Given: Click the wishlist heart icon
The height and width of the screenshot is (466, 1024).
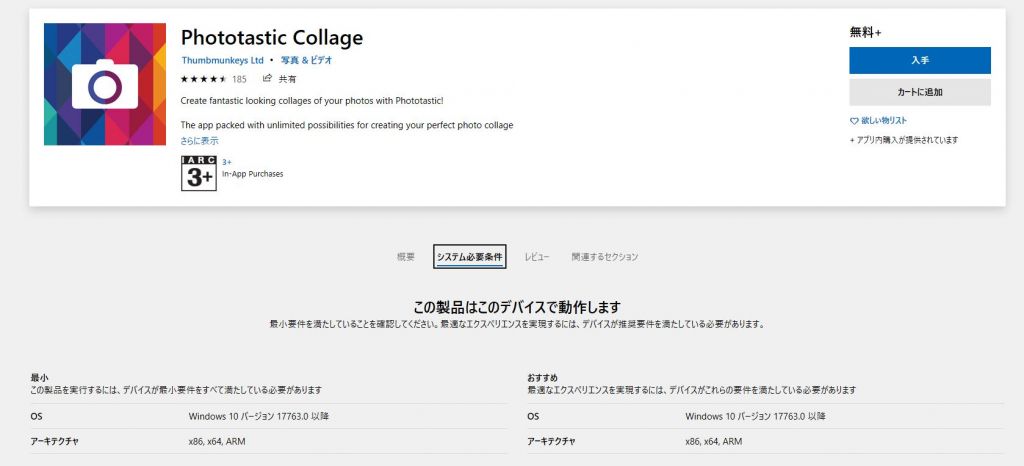Looking at the screenshot, I should click(x=854, y=121).
